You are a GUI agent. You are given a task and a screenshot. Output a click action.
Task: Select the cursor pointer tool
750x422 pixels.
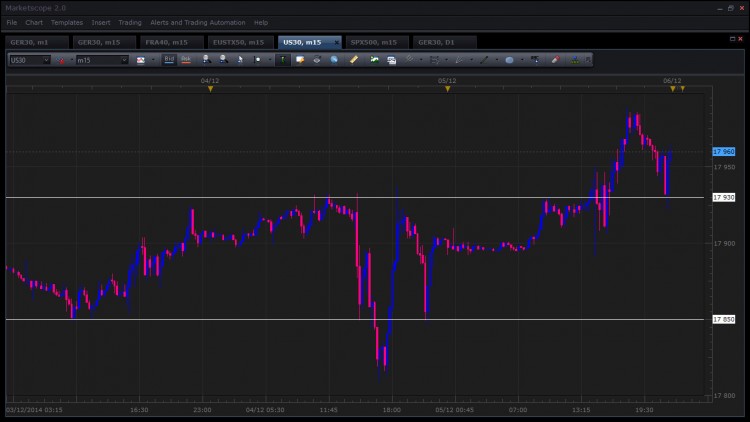coord(240,59)
